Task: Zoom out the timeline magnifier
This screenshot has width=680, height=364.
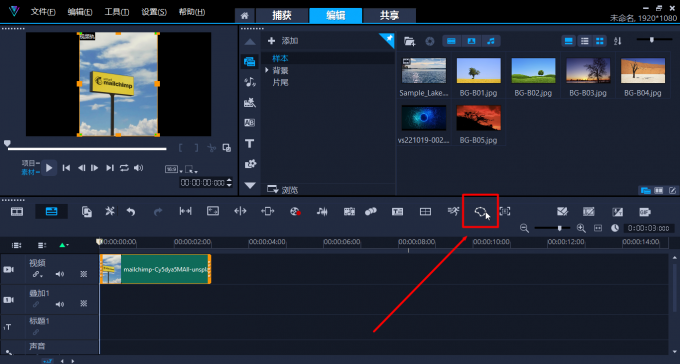Action: tap(524, 228)
